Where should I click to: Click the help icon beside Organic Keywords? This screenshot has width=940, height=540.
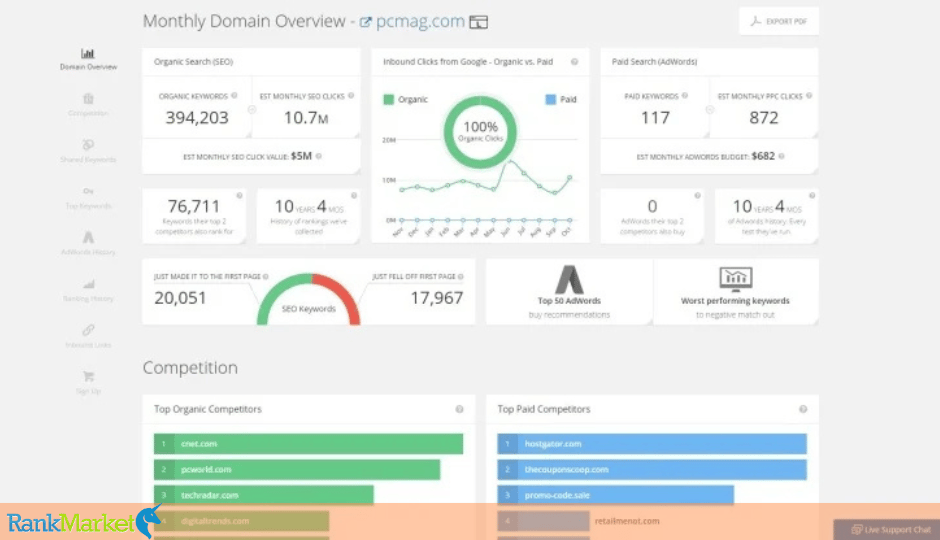[x=234, y=96]
